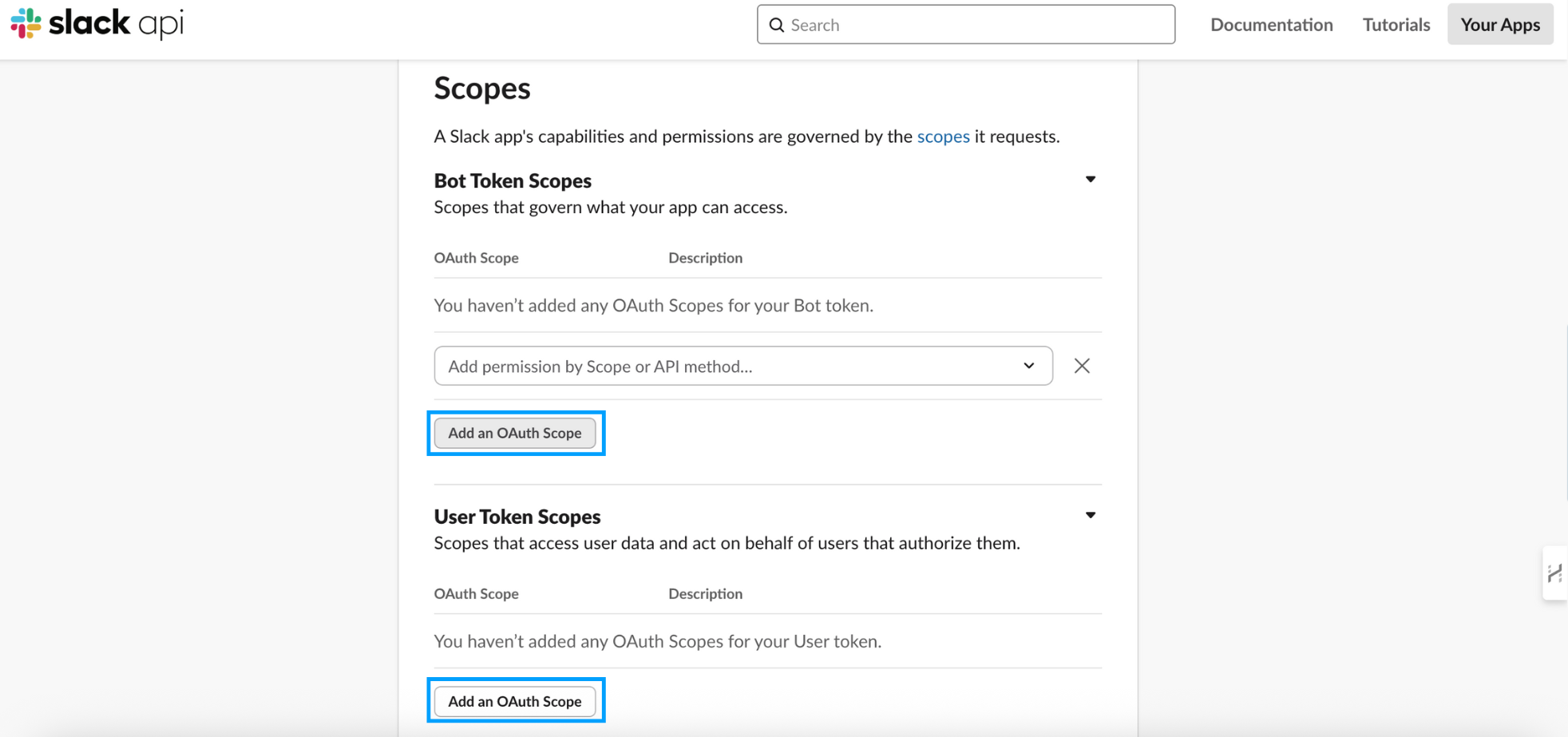Viewport: 1568px width, 737px height.
Task: Focus the Search field in the header
Action: click(974, 25)
